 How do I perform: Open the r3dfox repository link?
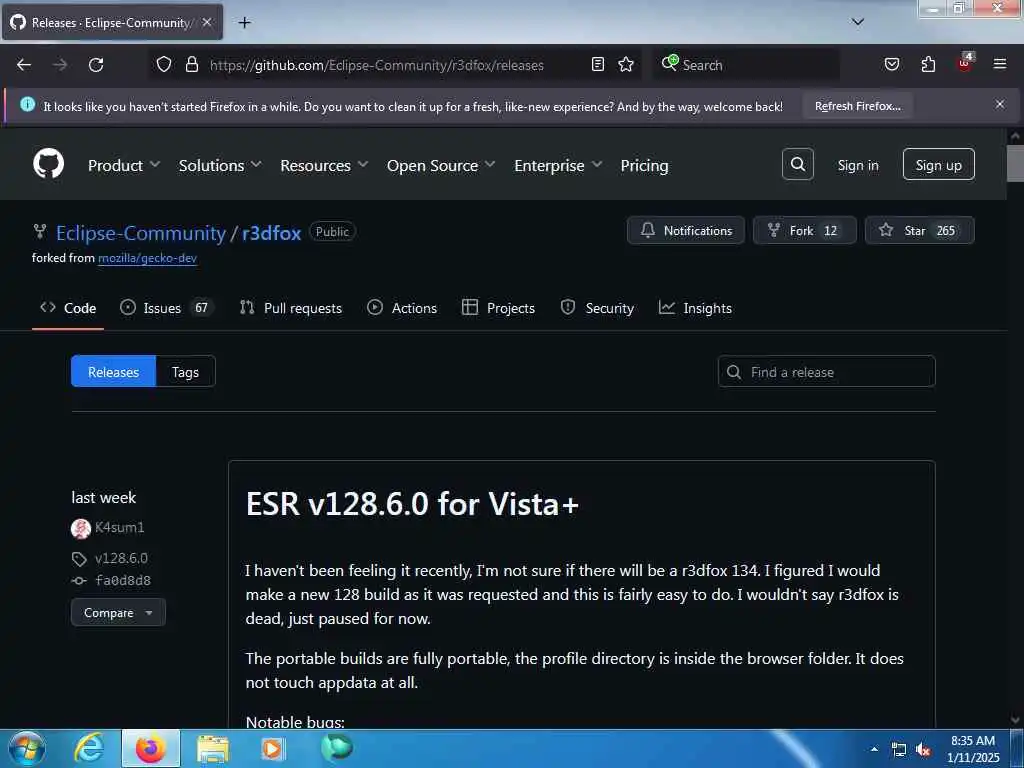271,233
